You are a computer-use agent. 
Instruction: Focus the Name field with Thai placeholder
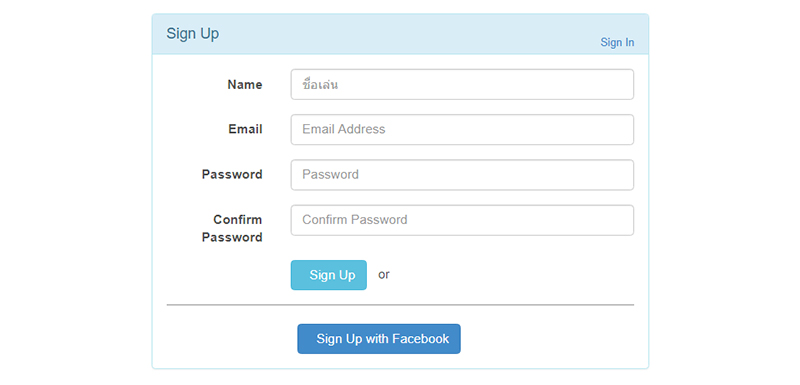coord(462,85)
